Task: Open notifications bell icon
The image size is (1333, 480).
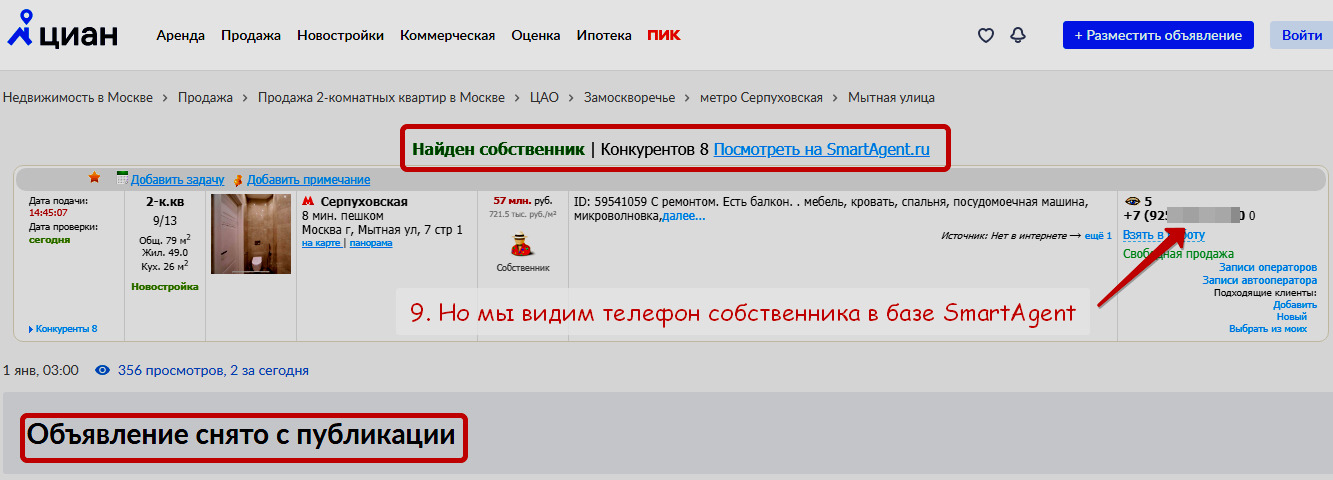Action: pyautogui.click(x=1018, y=35)
